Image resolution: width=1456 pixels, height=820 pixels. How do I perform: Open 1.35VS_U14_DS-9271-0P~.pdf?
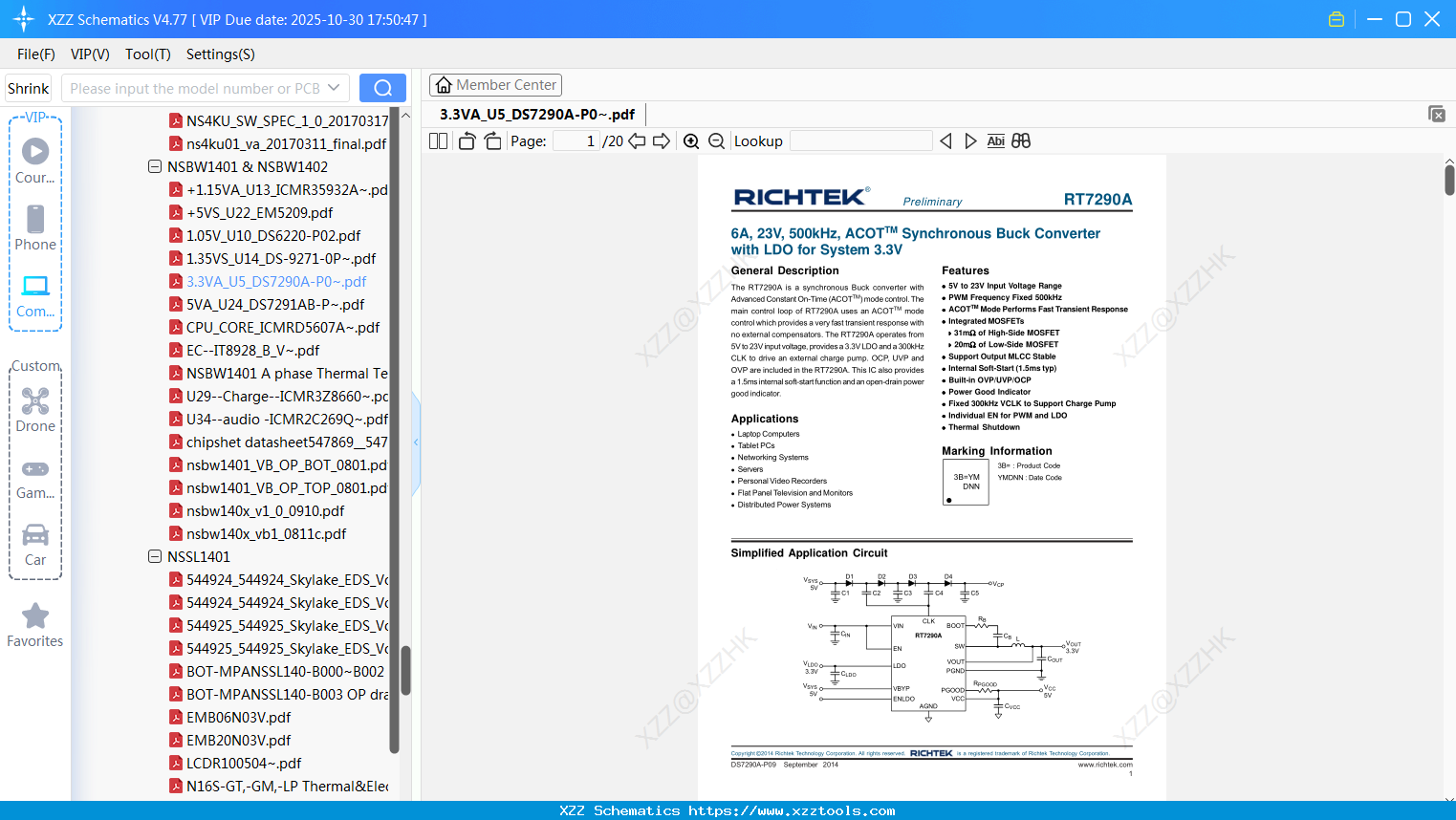click(272, 258)
